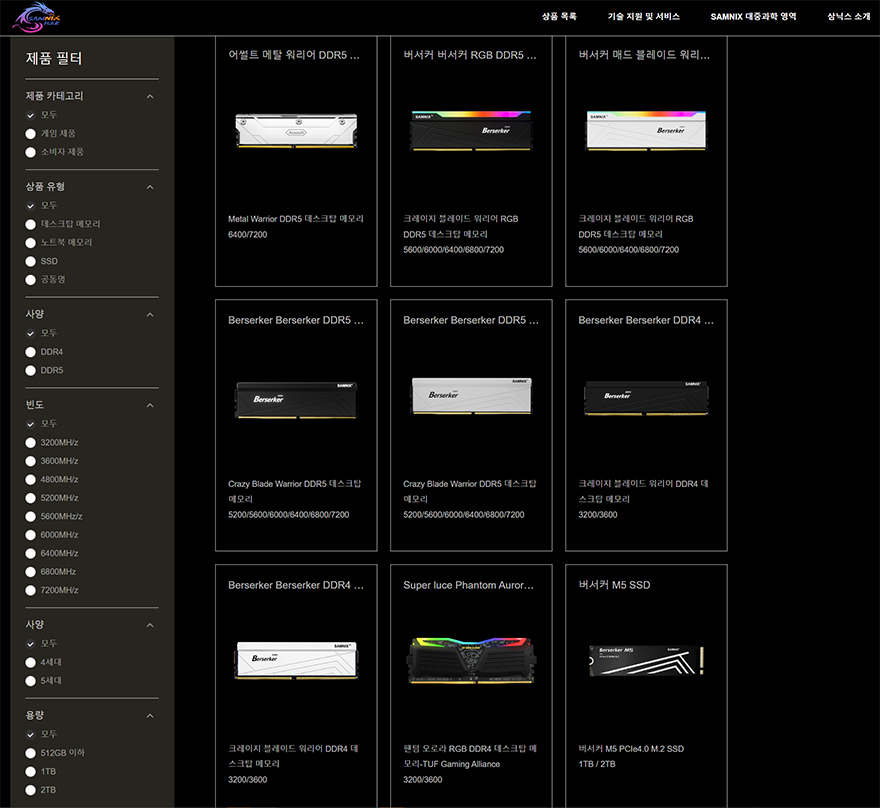Select the 공동명 product type

[x=30, y=279]
